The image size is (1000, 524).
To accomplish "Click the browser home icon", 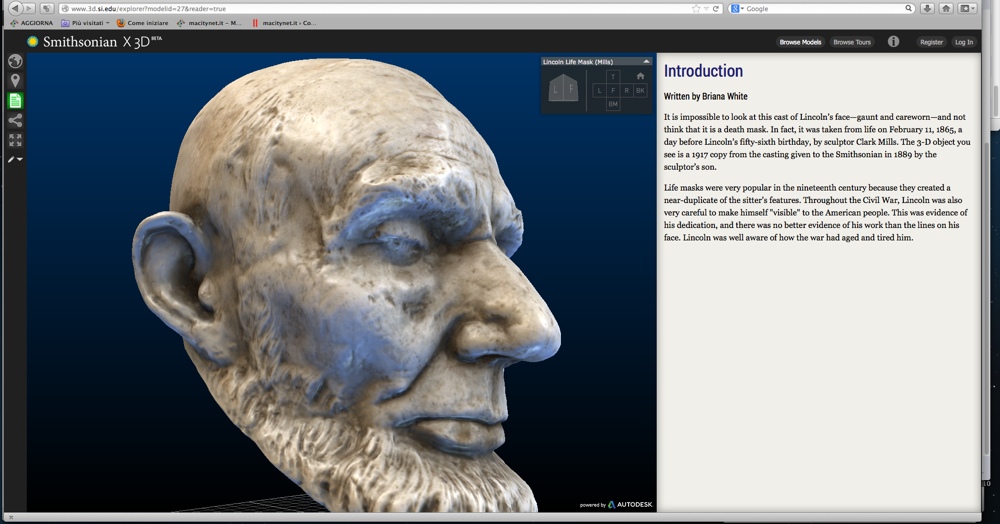I will 946,8.
